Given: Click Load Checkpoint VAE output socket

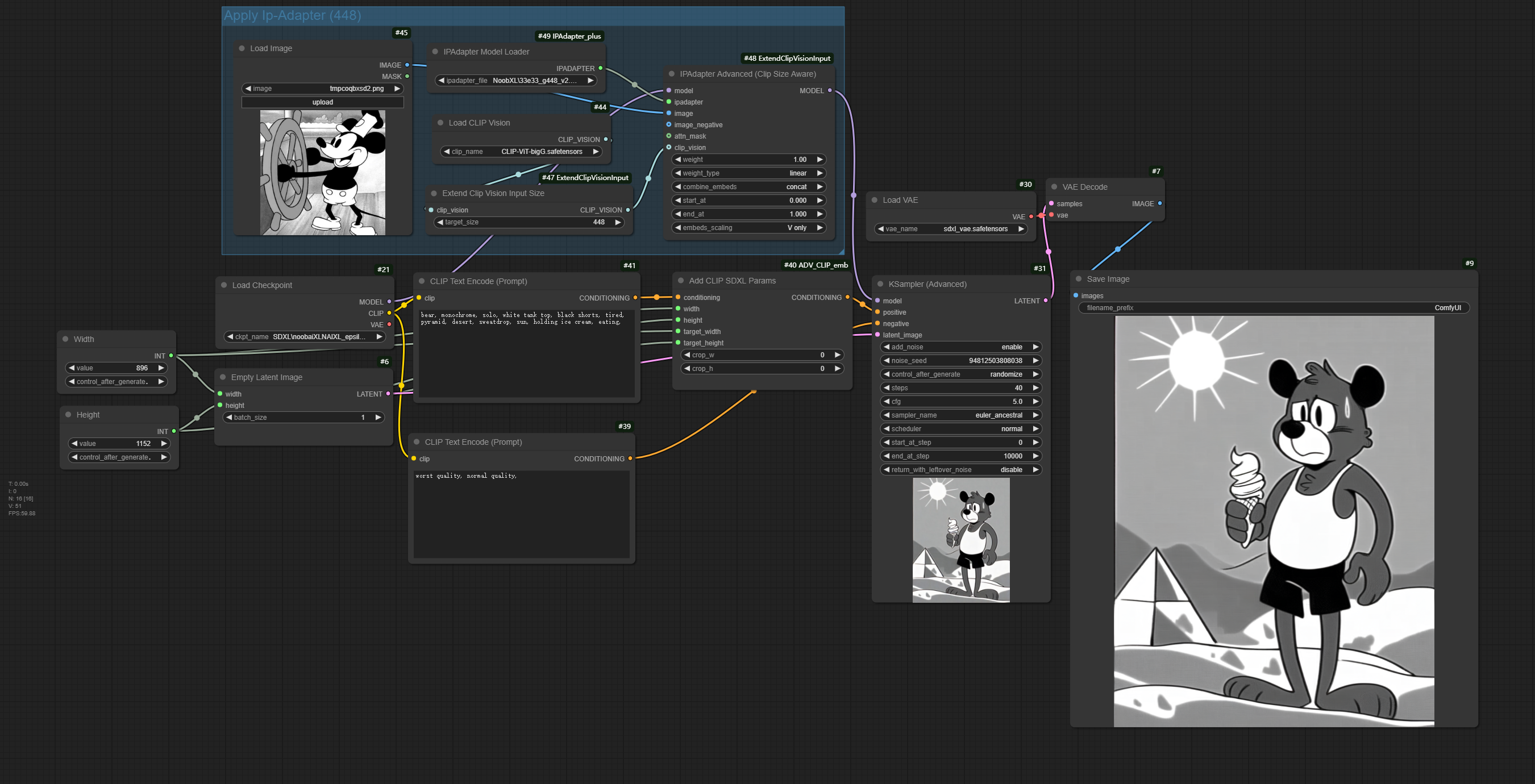Looking at the screenshot, I should click(x=389, y=325).
